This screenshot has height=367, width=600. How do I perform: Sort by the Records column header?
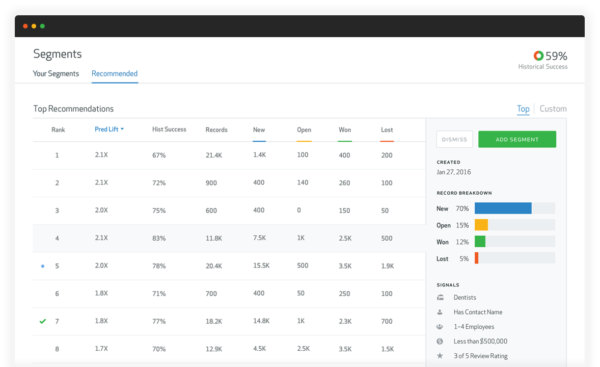tap(216, 130)
